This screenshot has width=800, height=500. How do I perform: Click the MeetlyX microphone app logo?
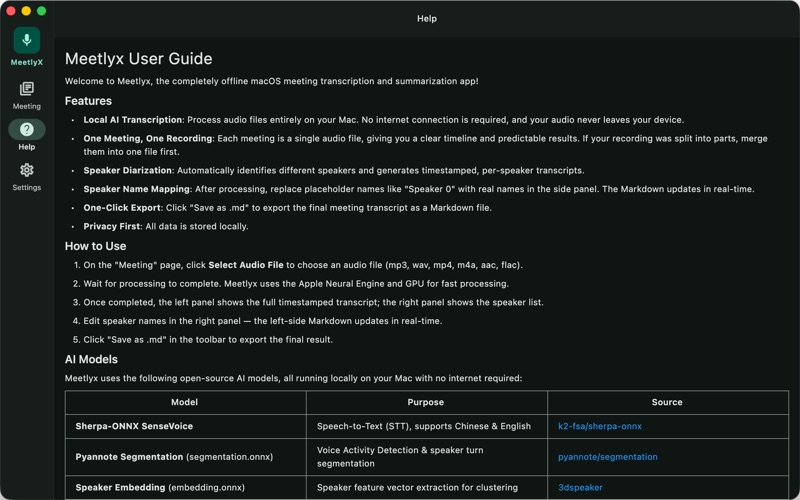click(27, 40)
